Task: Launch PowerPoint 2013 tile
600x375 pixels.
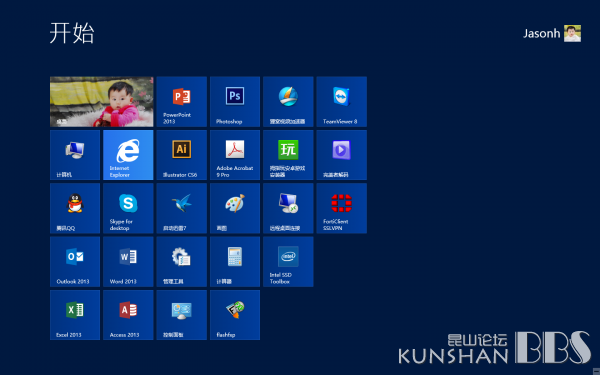Action: (182, 101)
